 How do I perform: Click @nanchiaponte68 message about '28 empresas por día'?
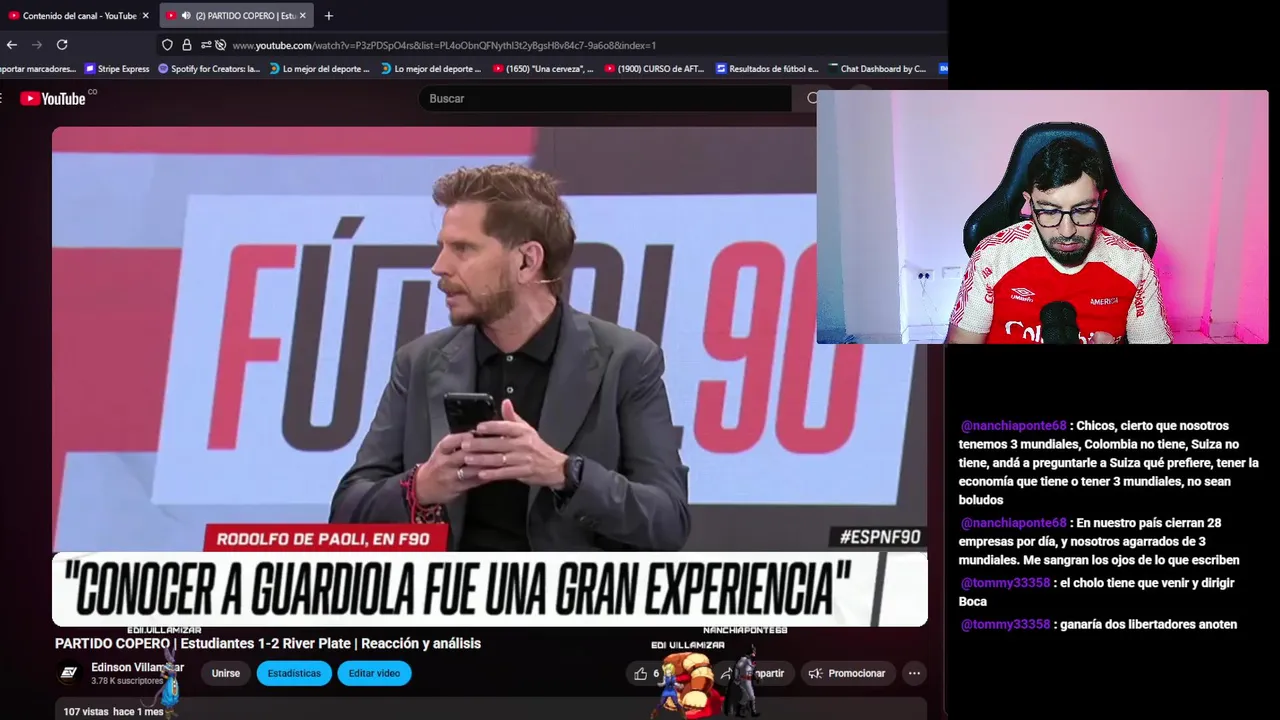pos(1100,541)
